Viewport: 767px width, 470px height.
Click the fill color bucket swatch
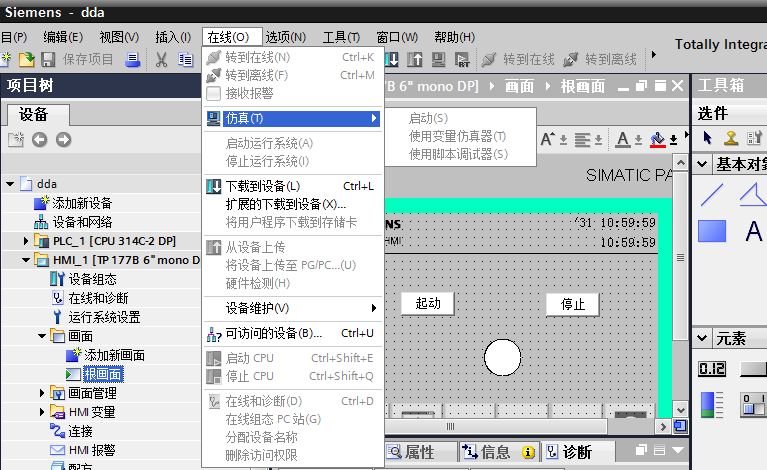tap(657, 140)
